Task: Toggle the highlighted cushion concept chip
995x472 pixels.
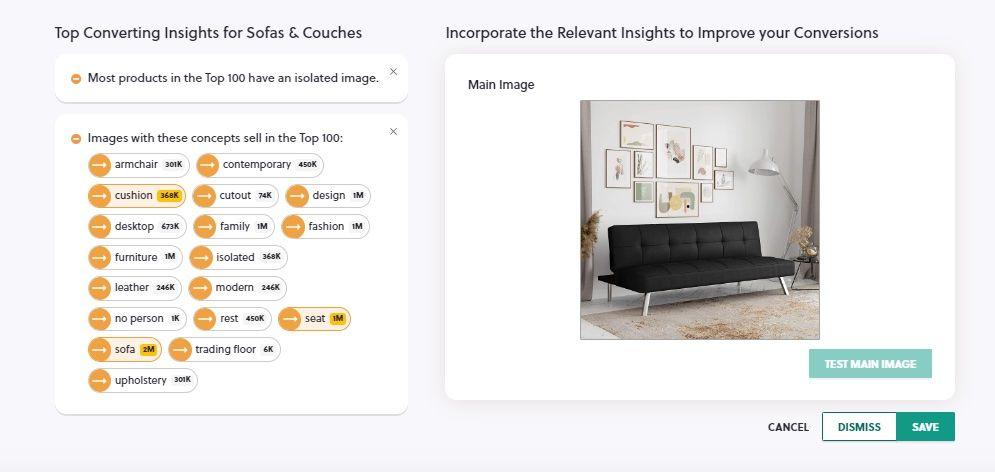Action: 136,196
